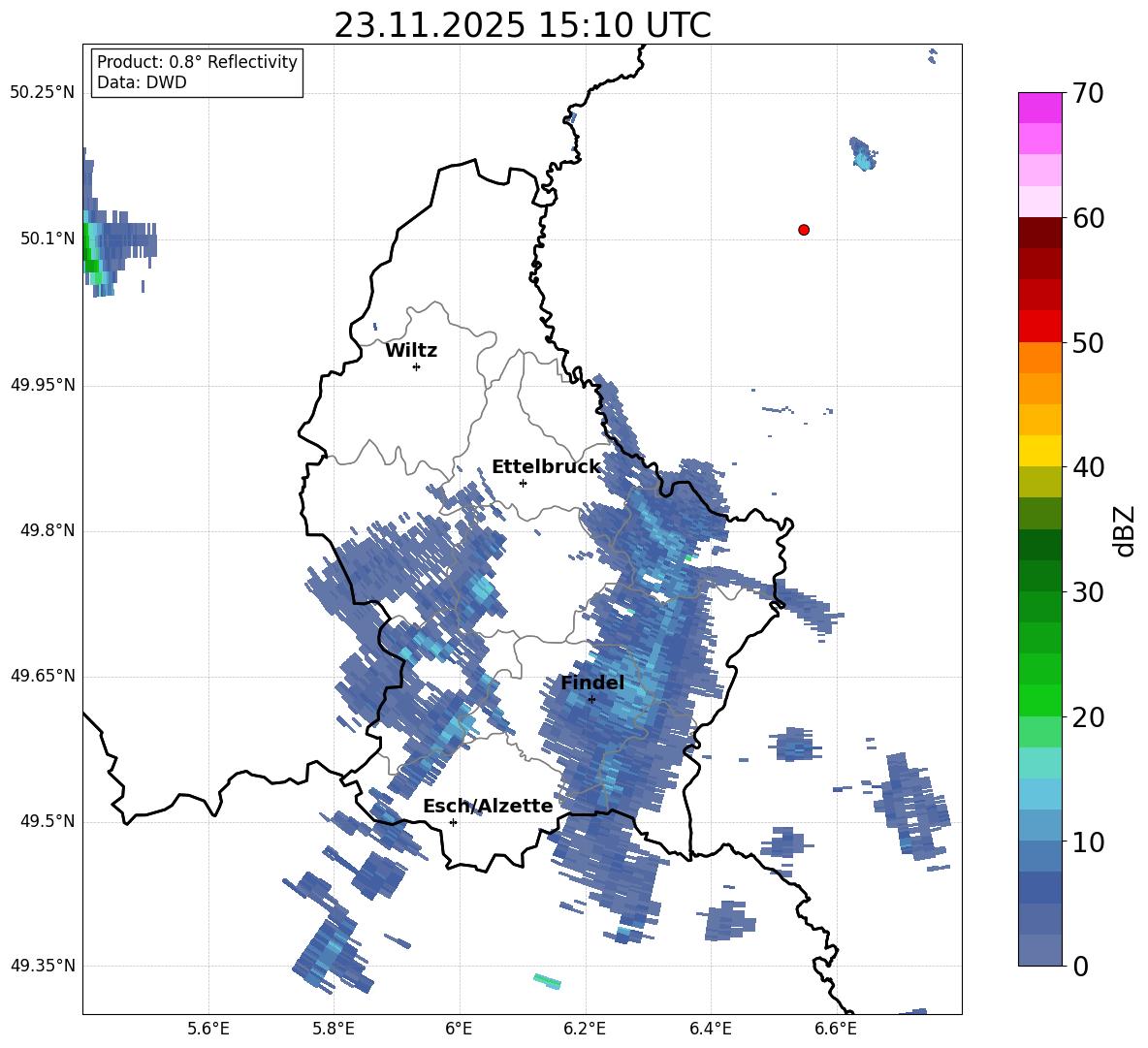This screenshot has height=1048, width=1148.
Task: Click the Findel location cross marker
Action: click(591, 699)
